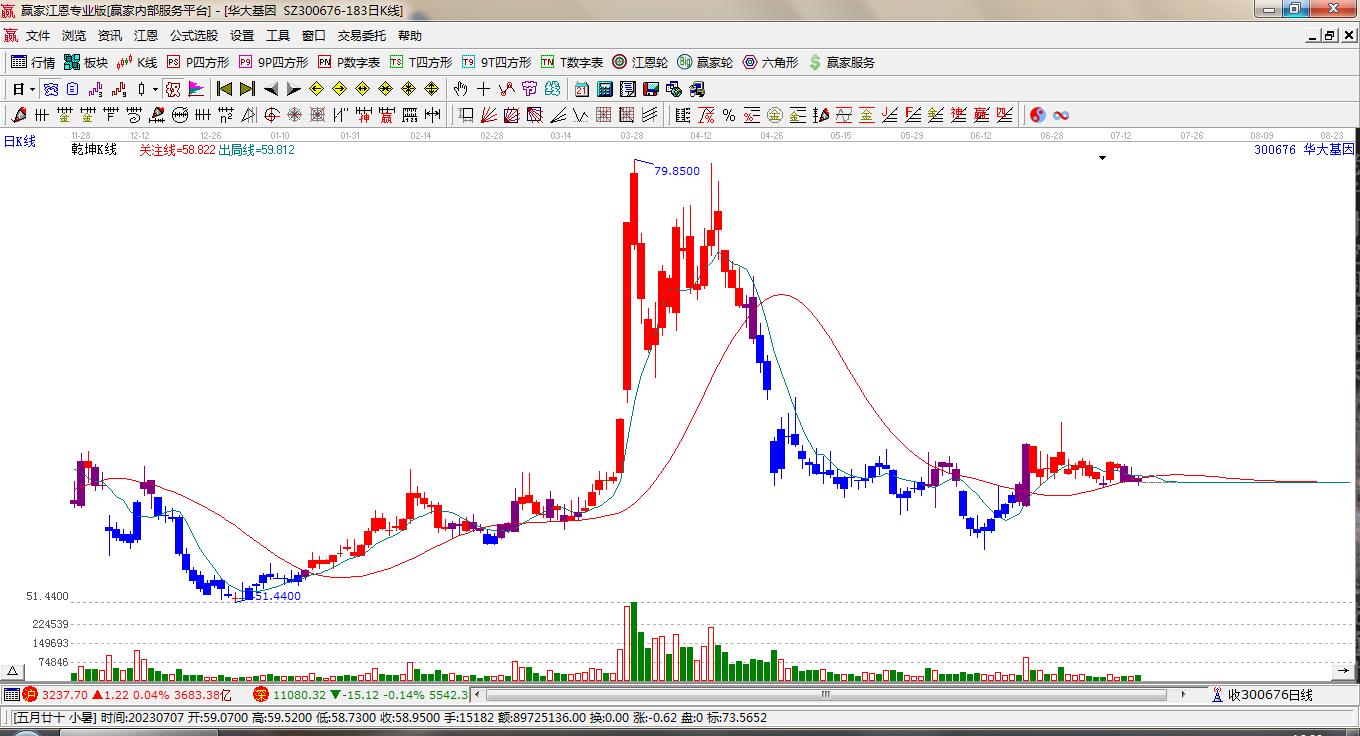The image size is (1360, 736).
Task: Jump to first bar with skip-to-start icon
Action: coord(224,89)
